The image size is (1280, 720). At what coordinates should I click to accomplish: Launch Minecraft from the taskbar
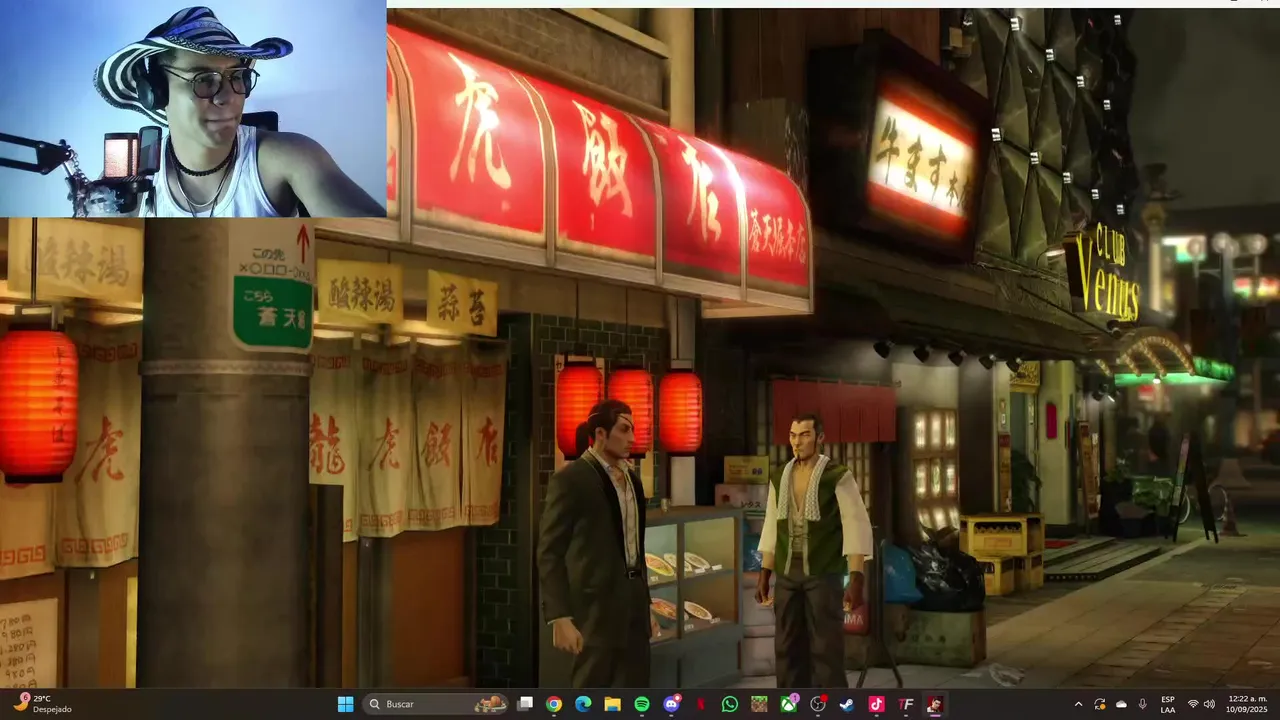759,704
